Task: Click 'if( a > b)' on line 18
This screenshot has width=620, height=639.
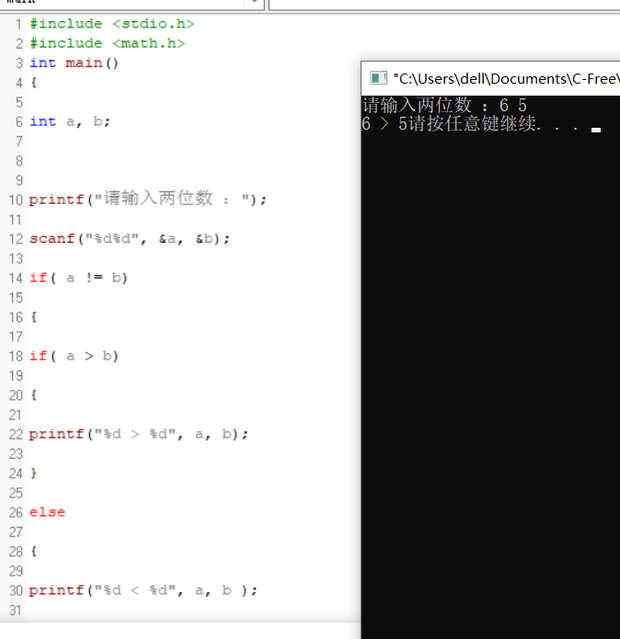Action: (74, 356)
